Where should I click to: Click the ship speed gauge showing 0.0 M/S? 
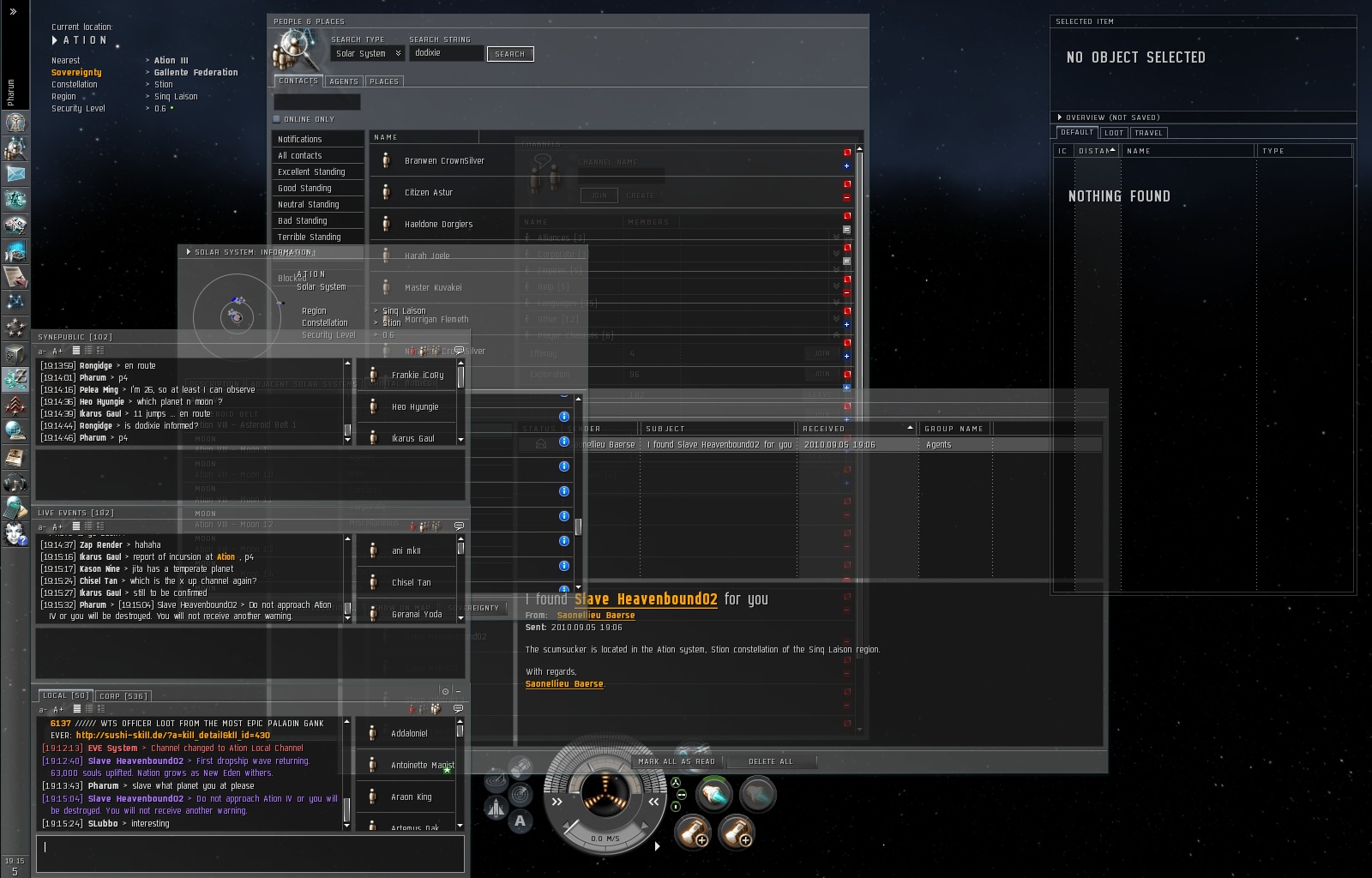click(x=605, y=839)
